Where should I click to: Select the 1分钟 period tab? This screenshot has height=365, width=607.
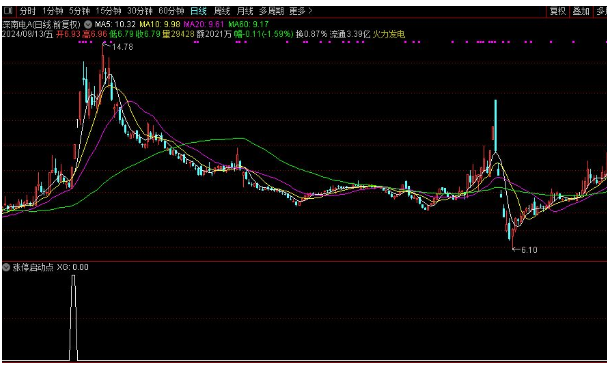click(53, 11)
